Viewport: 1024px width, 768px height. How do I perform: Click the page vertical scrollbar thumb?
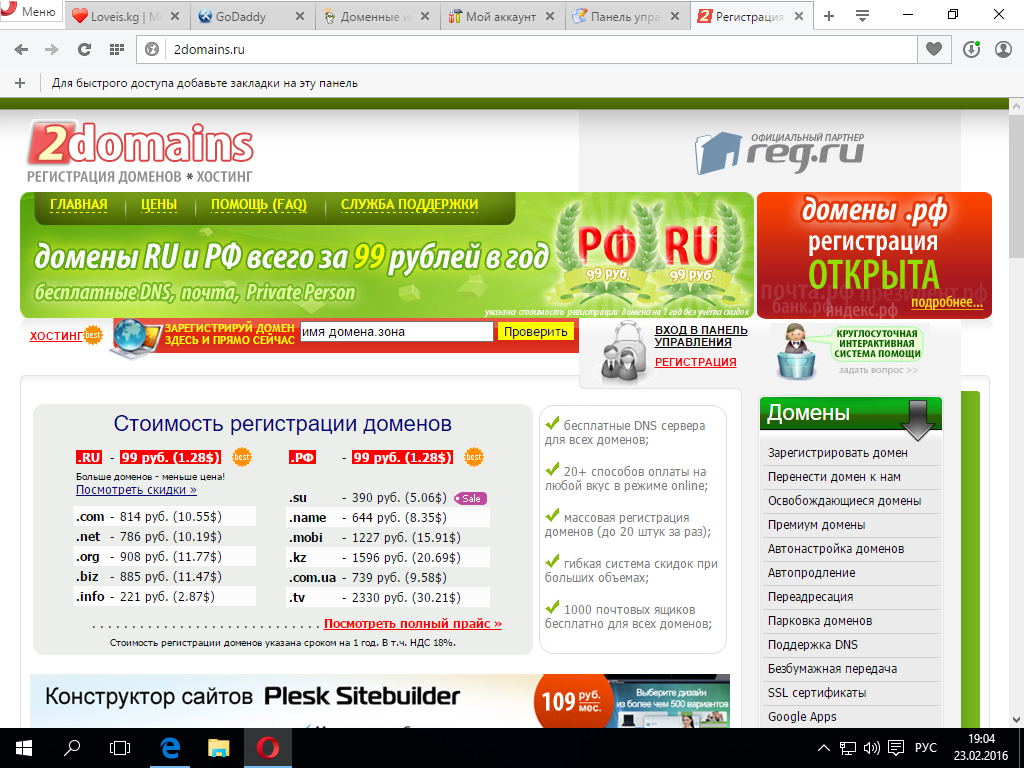pyautogui.click(x=1016, y=186)
